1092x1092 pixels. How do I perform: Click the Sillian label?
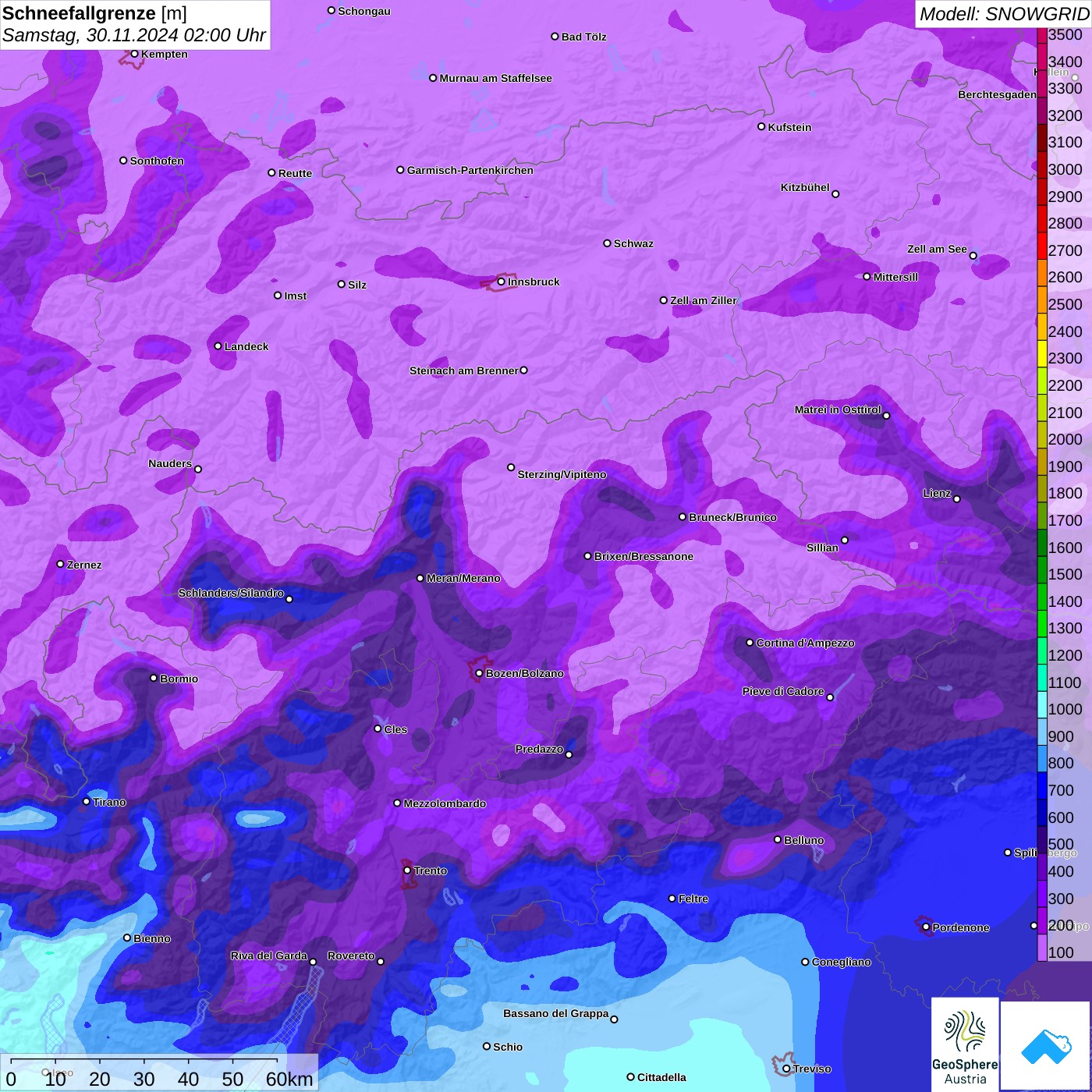coord(822,548)
